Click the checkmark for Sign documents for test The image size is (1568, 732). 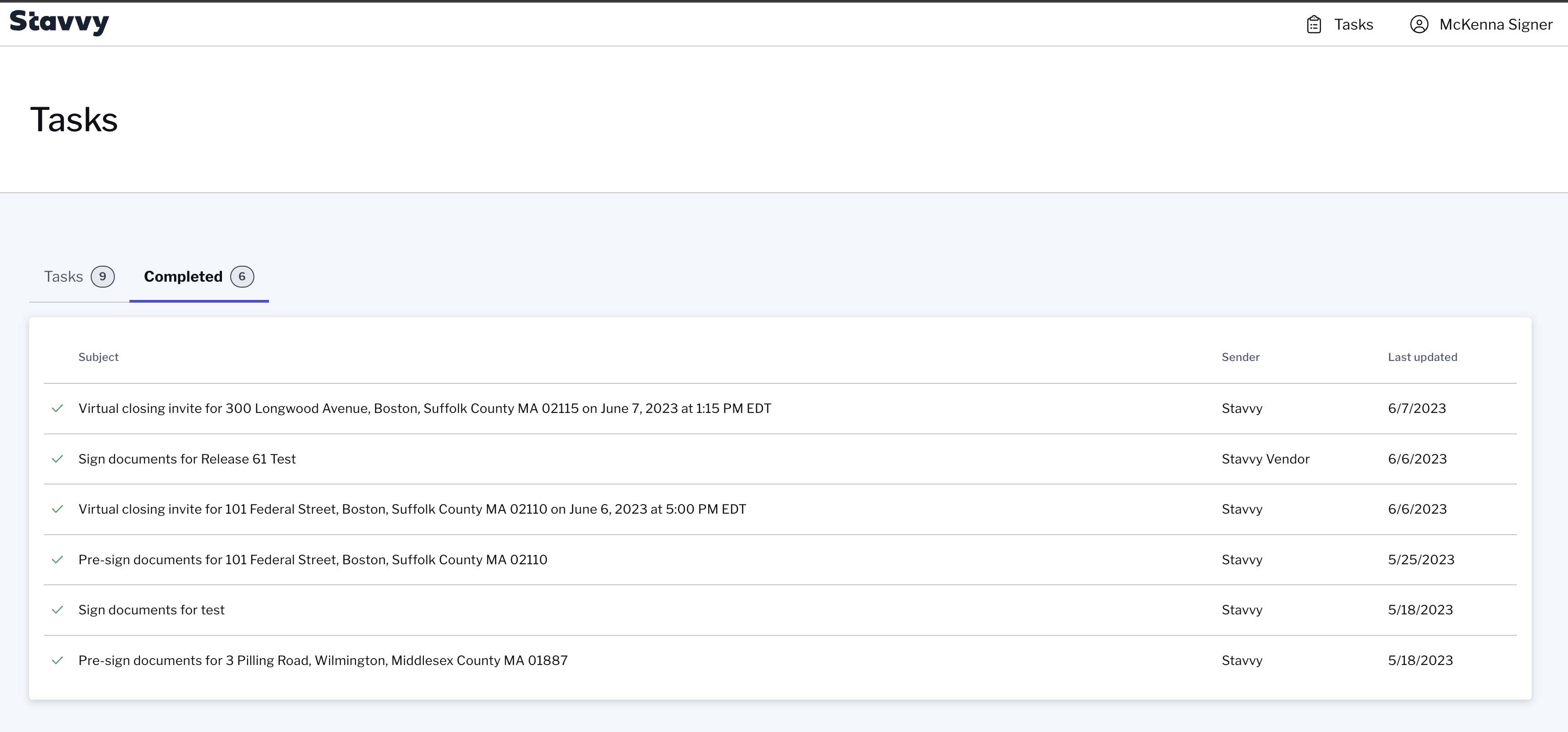[57, 610]
